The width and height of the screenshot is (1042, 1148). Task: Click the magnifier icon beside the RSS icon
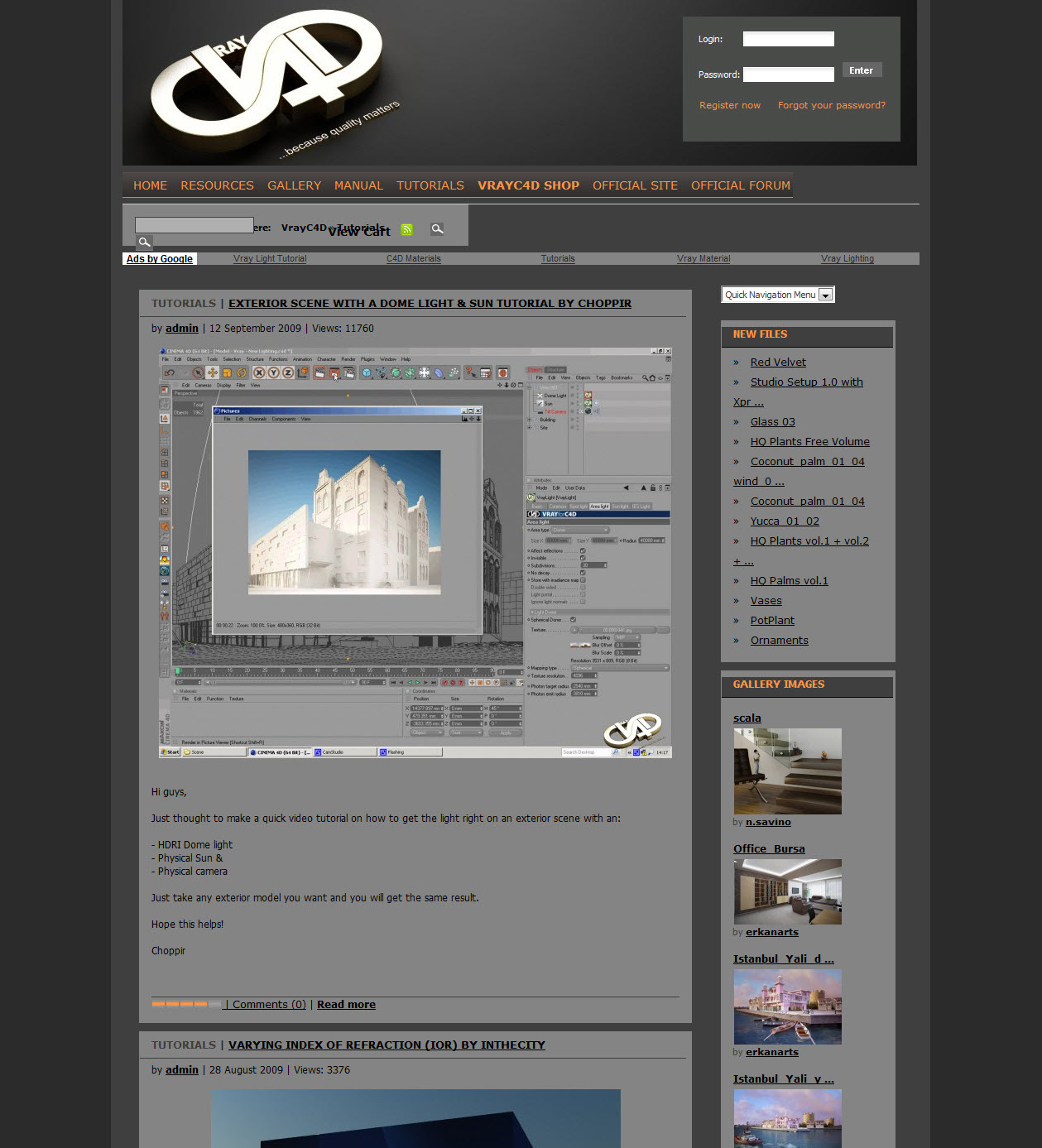click(437, 229)
